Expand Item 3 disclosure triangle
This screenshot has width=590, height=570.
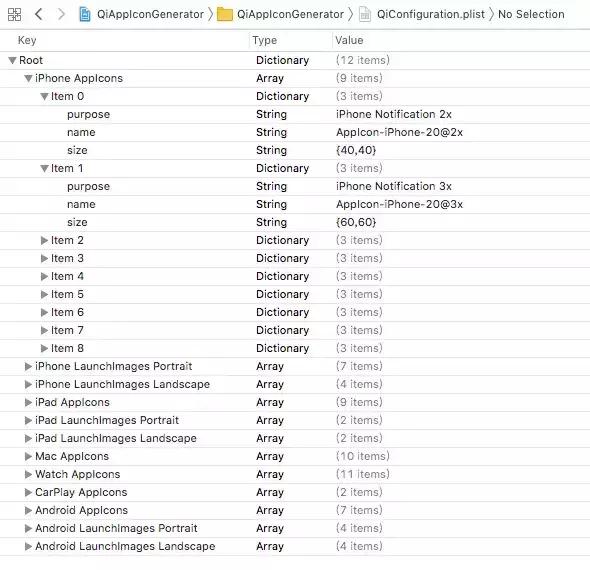point(44,258)
